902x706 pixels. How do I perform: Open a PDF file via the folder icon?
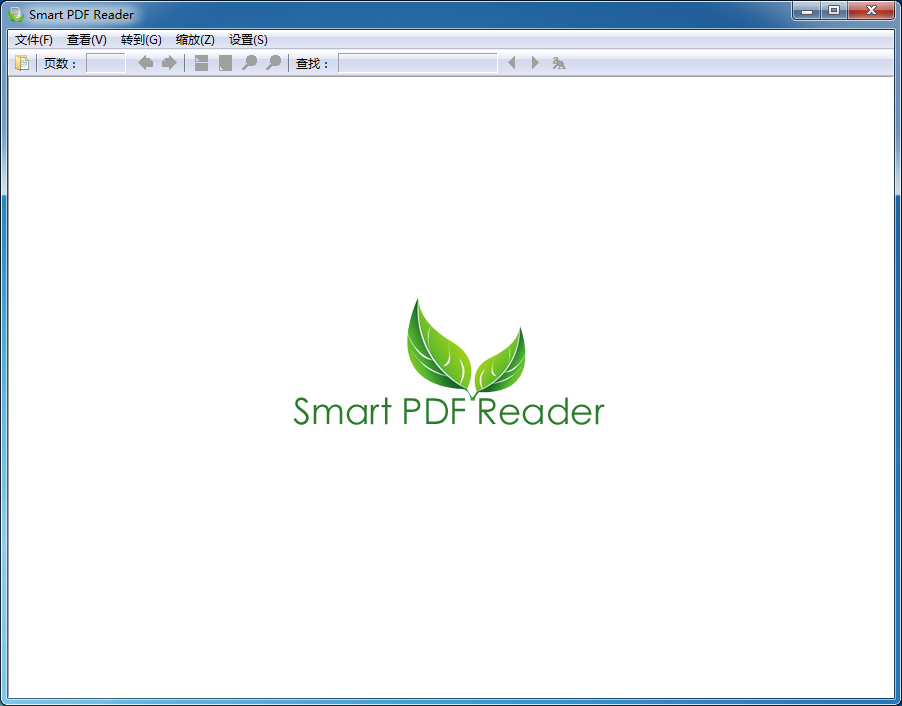[x=22, y=62]
